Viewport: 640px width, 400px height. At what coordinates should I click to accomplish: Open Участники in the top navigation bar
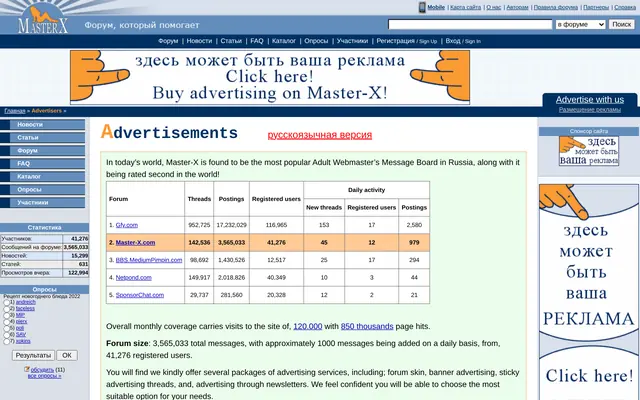coord(352,41)
